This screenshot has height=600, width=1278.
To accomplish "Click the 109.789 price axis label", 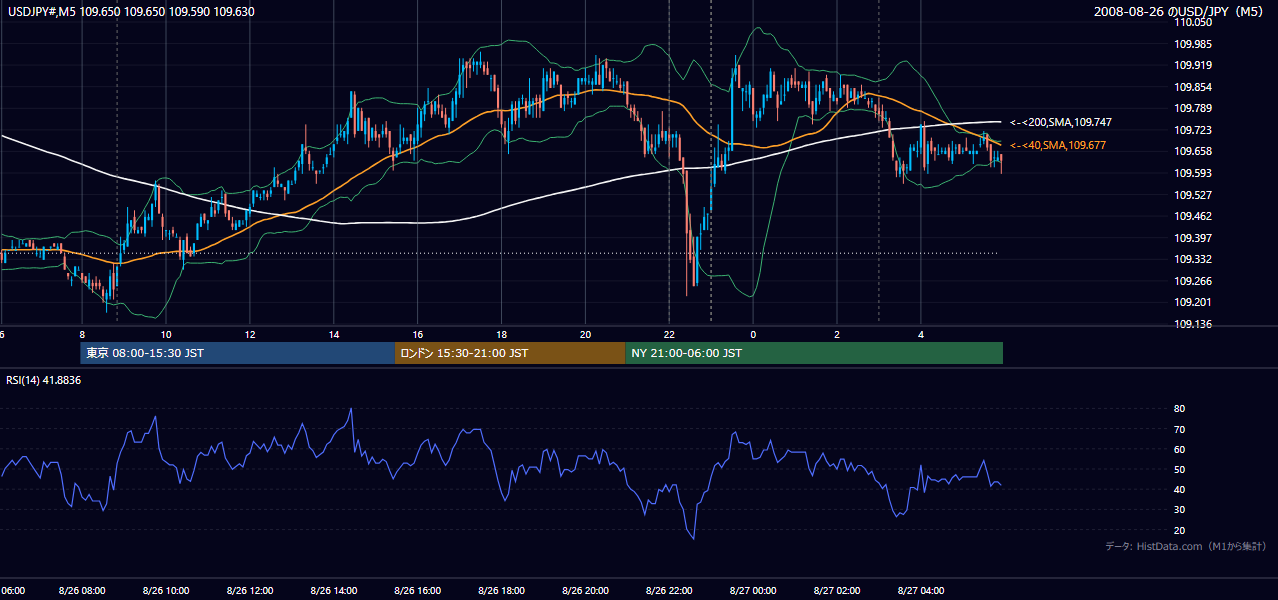I will [1193, 108].
